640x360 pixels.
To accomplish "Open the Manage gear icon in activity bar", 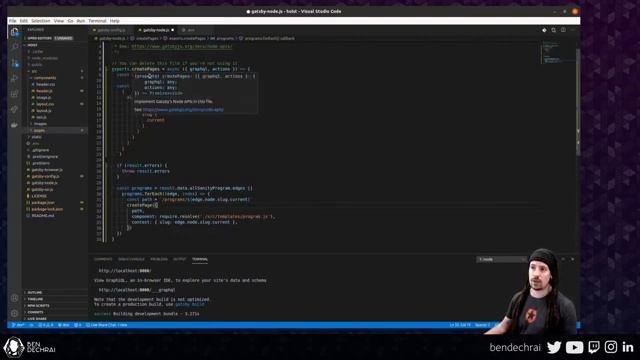I will 15,313.
